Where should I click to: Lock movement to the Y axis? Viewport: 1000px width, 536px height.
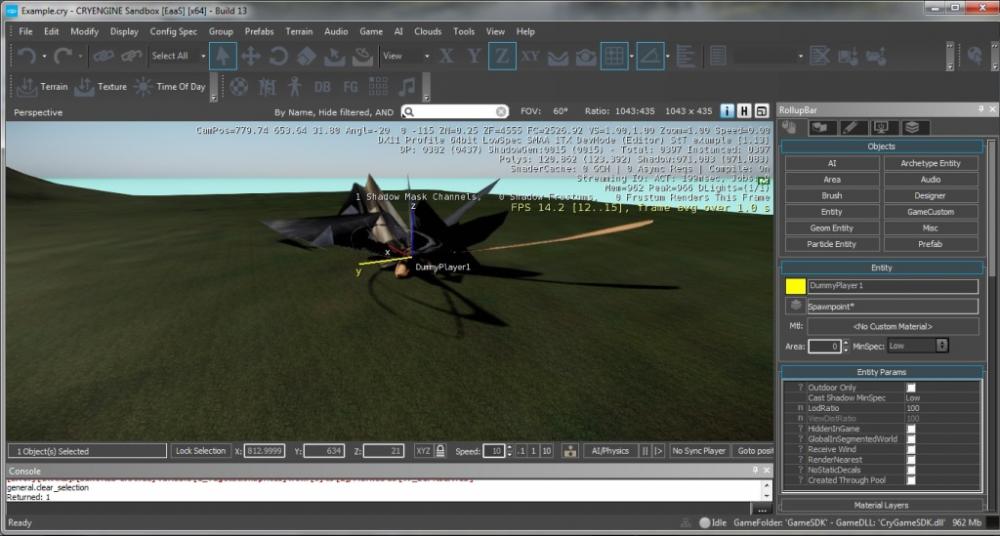[x=474, y=56]
